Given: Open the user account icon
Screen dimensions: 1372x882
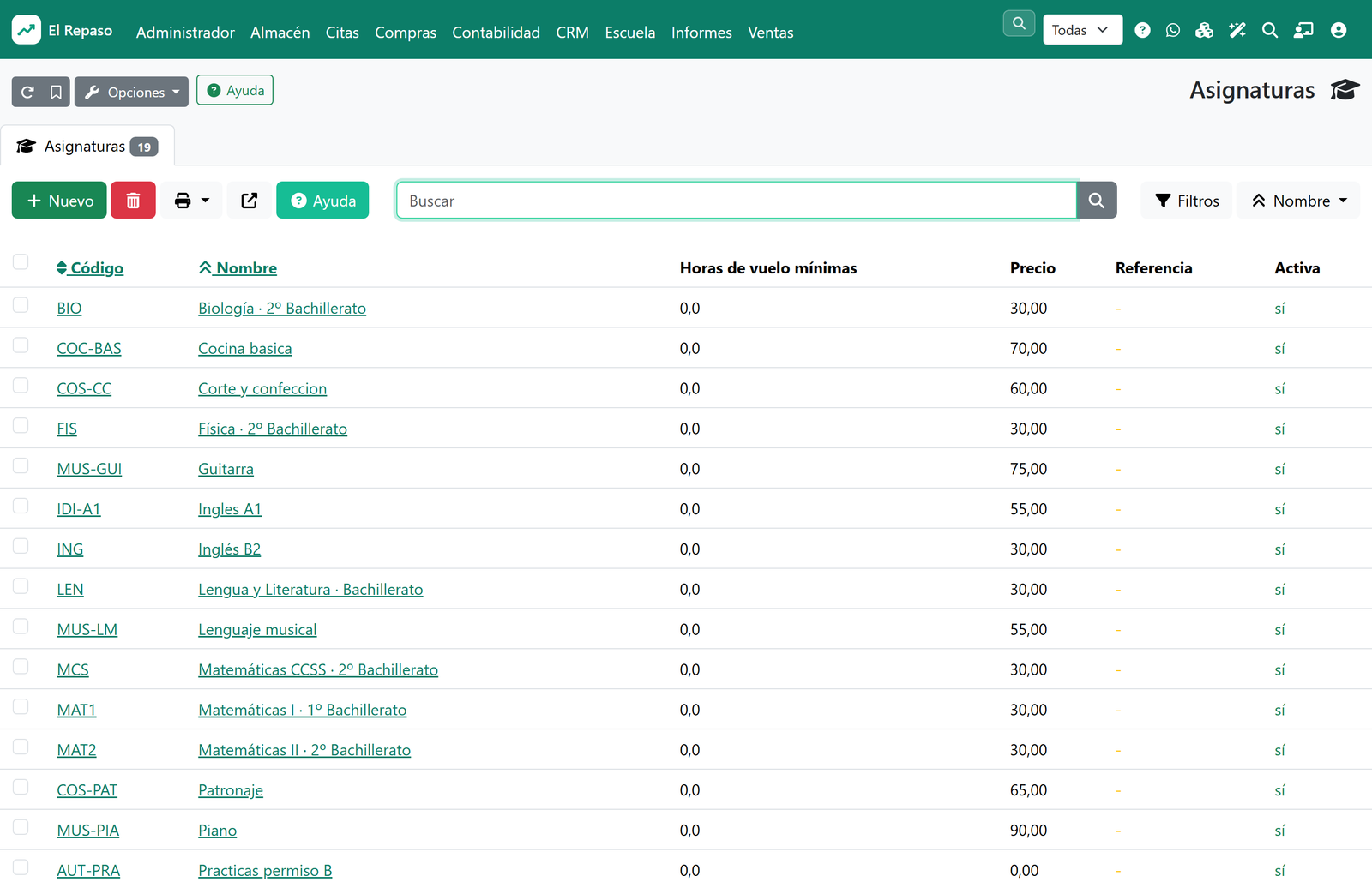Looking at the screenshot, I should click(x=1339, y=30).
